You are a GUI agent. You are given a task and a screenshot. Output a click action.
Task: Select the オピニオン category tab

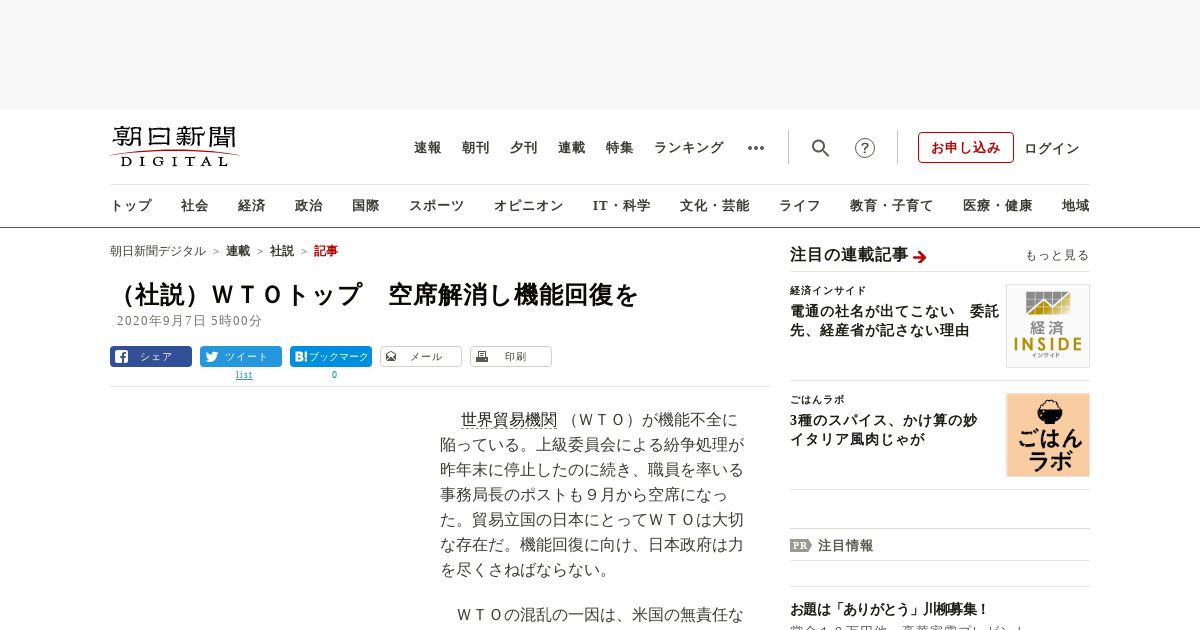coord(528,206)
